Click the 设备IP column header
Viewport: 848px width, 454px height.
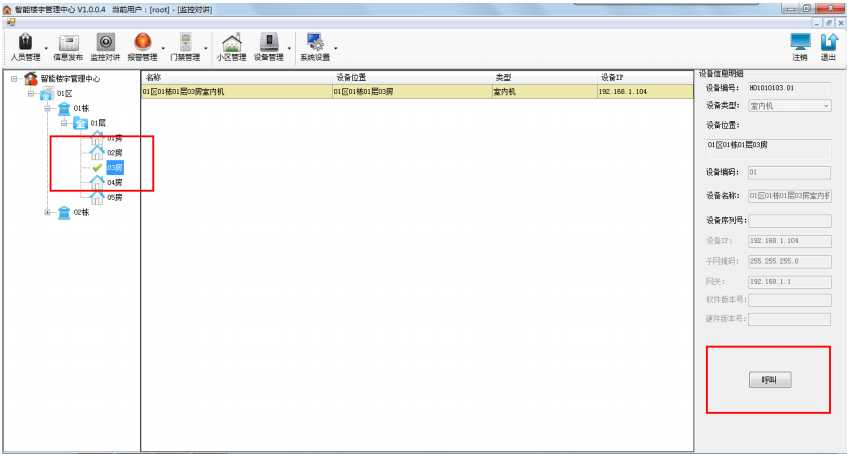(612, 77)
